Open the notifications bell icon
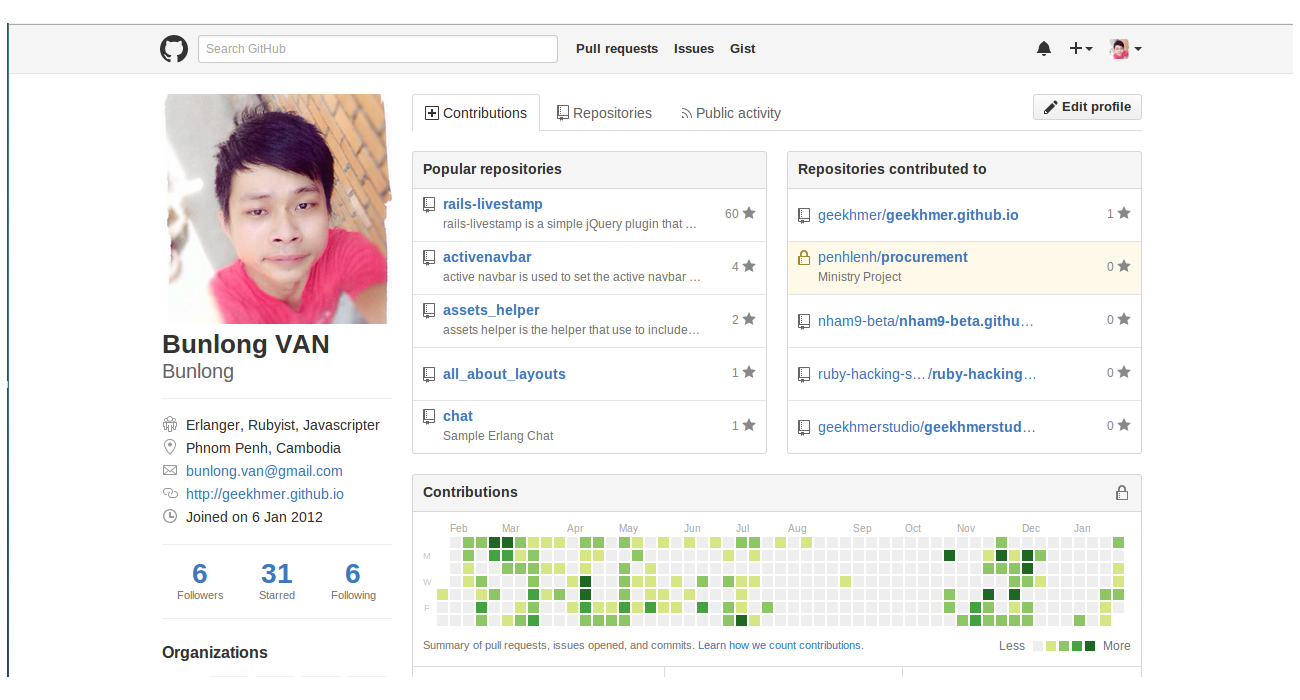This screenshot has height=700, width=1300. point(1044,48)
